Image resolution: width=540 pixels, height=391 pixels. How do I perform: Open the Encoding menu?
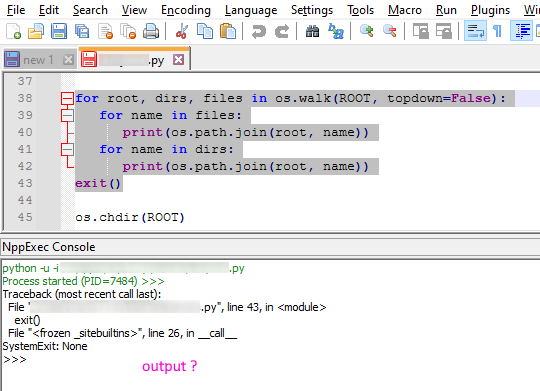tap(186, 10)
